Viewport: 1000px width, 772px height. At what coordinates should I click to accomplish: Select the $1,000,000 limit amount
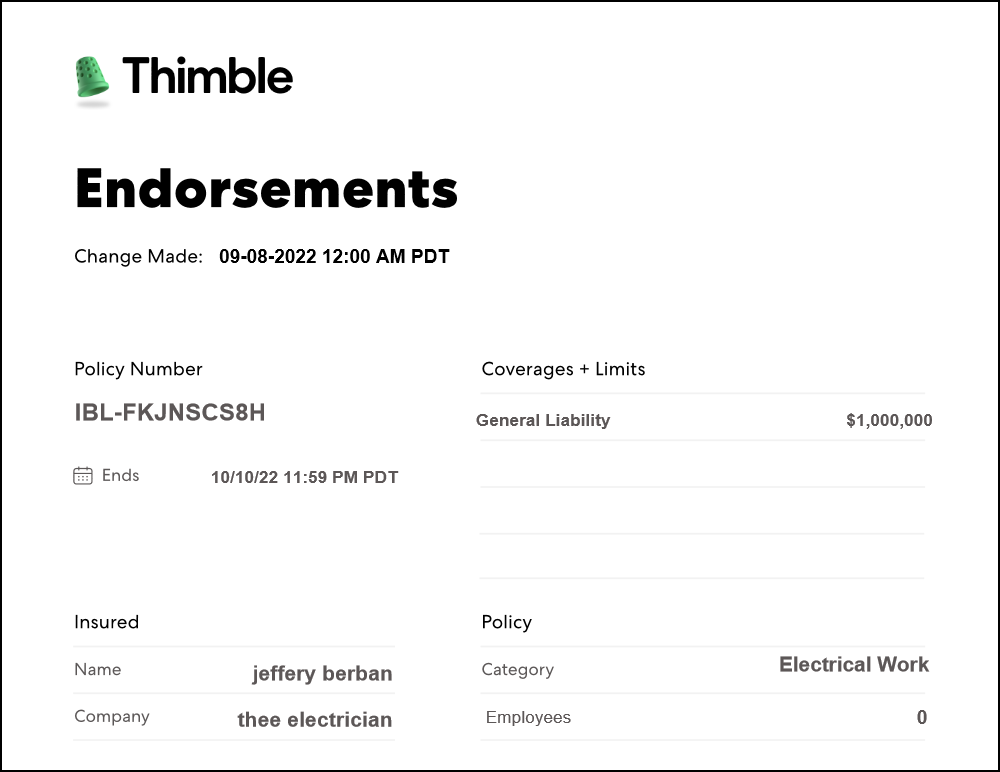(x=889, y=421)
